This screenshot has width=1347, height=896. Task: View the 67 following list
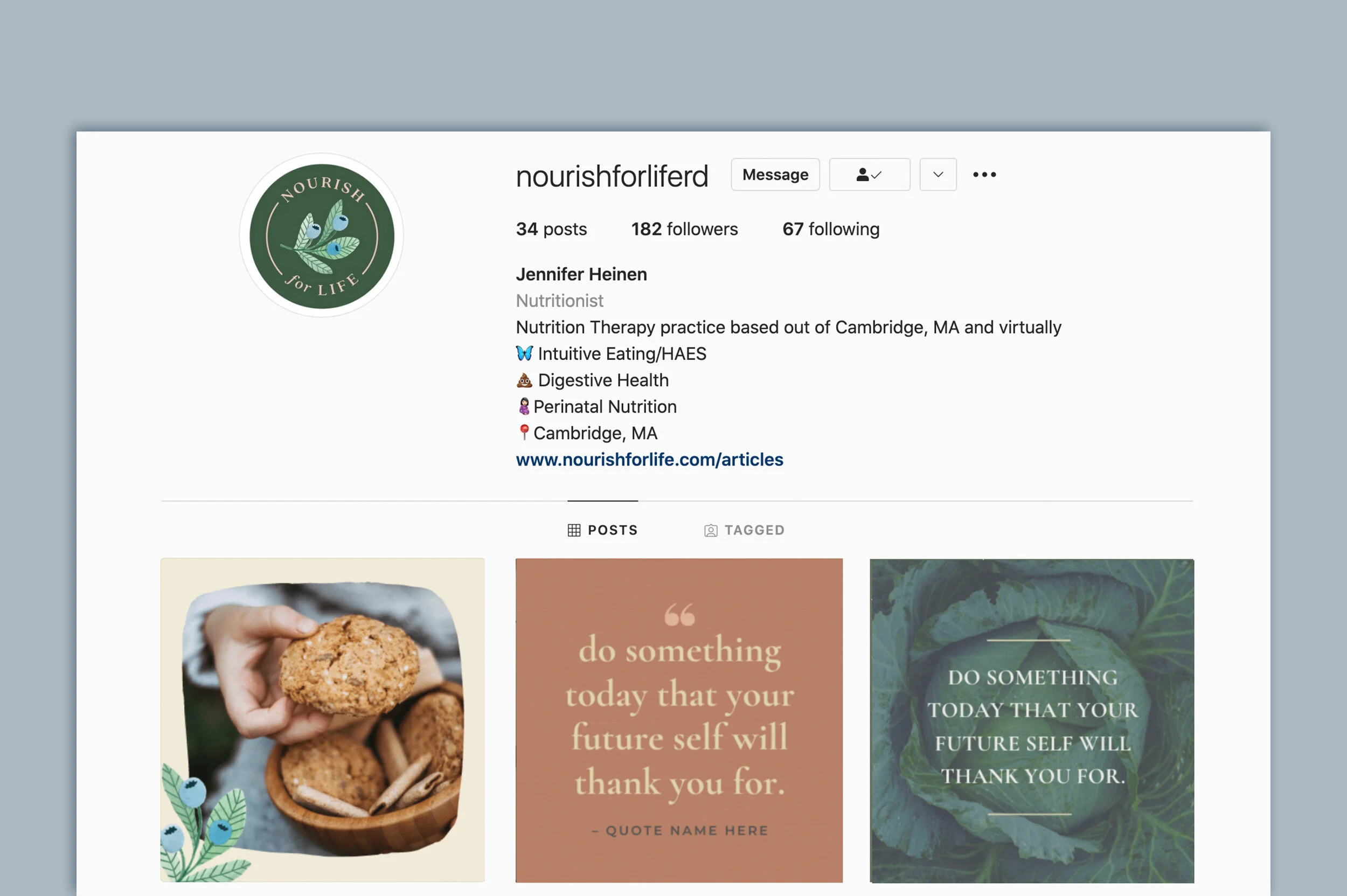coord(830,229)
